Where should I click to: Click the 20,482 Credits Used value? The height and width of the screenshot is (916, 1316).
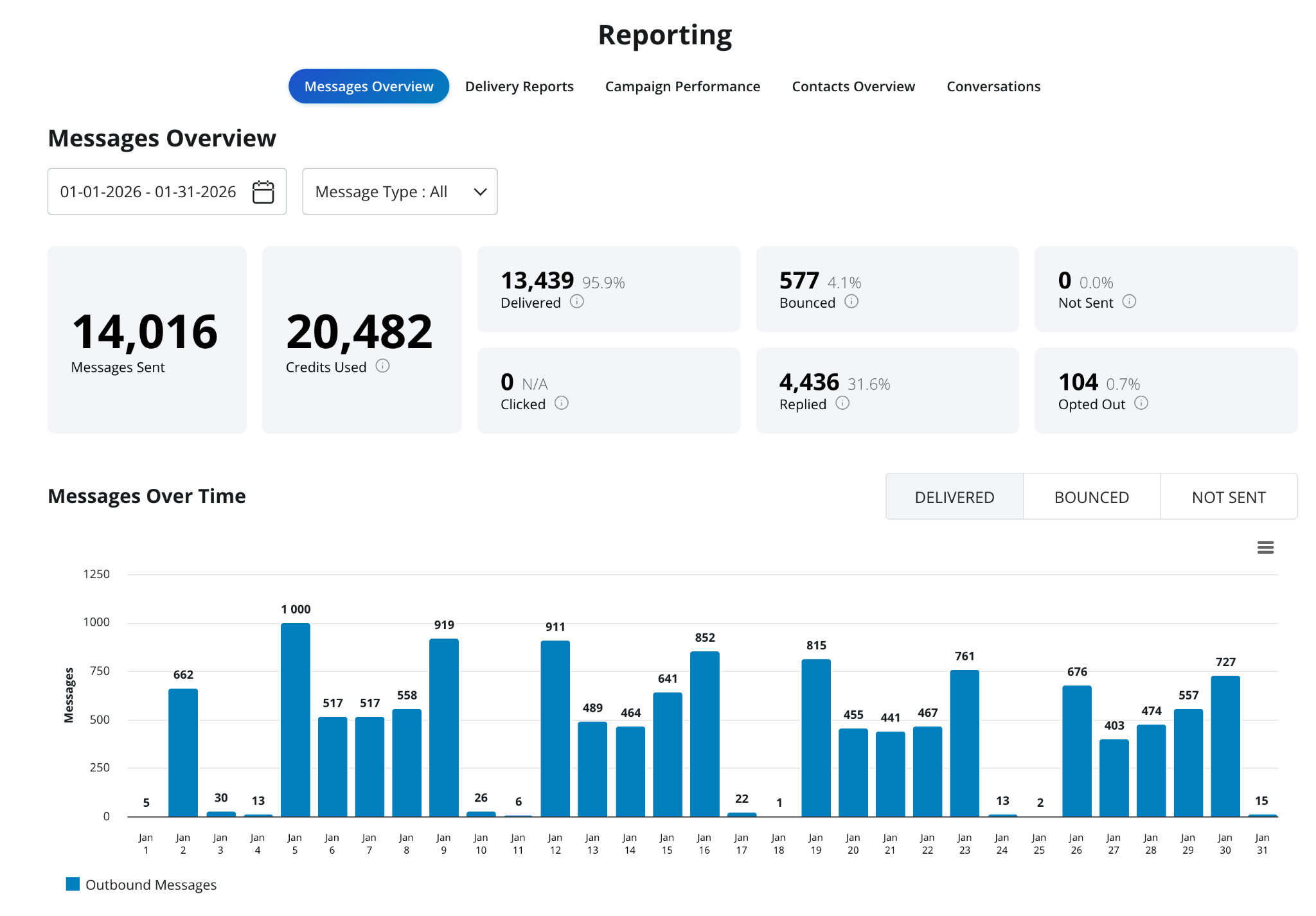click(x=360, y=331)
